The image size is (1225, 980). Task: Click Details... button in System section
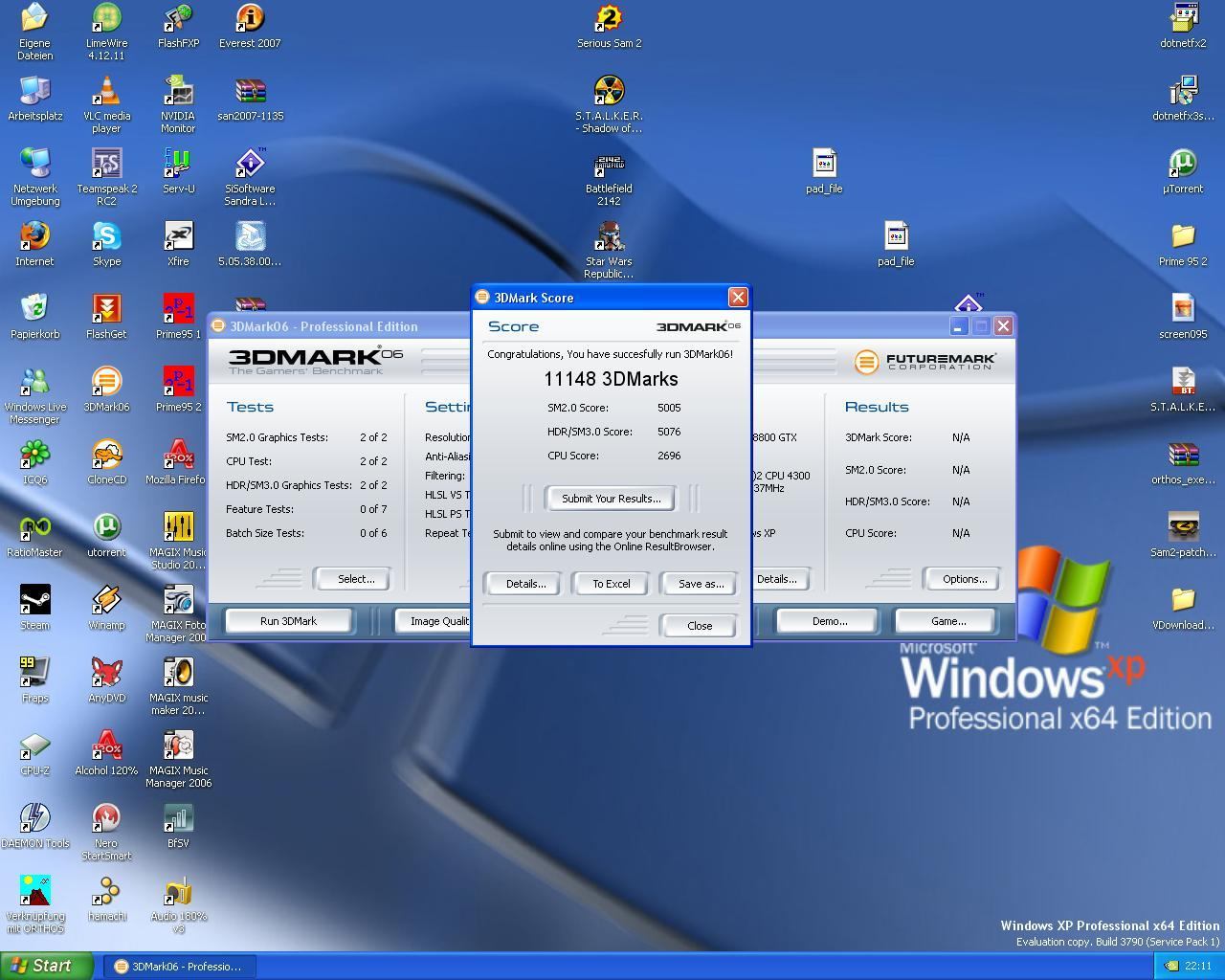(780, 579)
